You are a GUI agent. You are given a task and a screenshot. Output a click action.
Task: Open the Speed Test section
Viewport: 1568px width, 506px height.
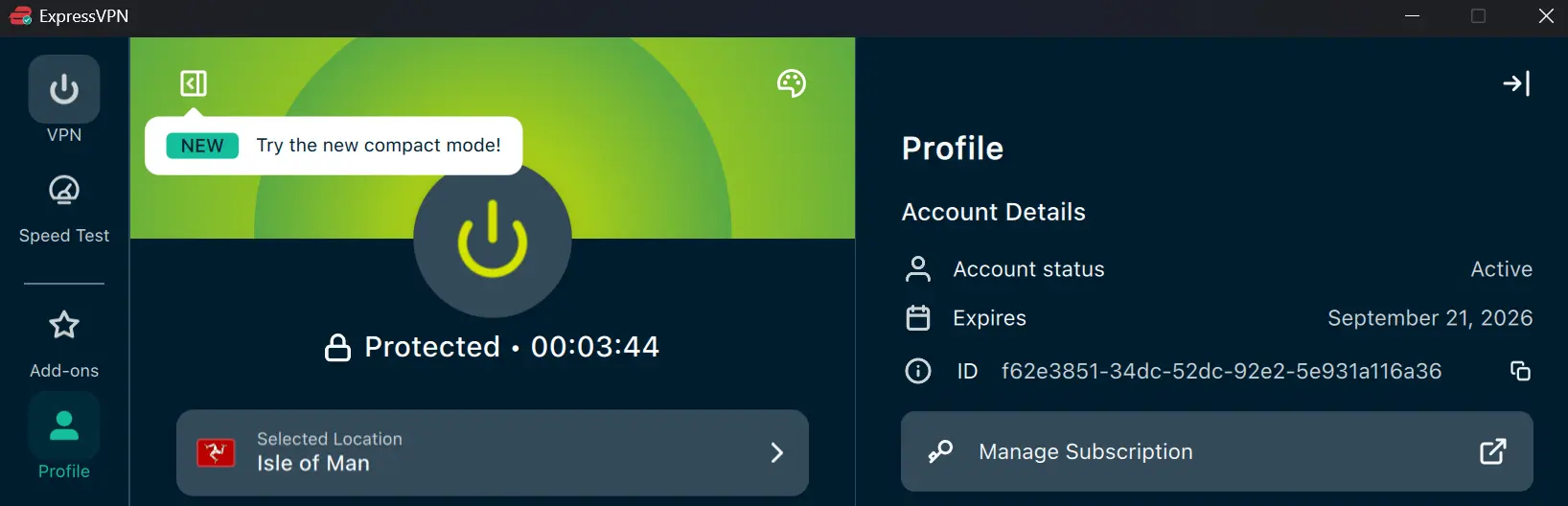[64, 209]
